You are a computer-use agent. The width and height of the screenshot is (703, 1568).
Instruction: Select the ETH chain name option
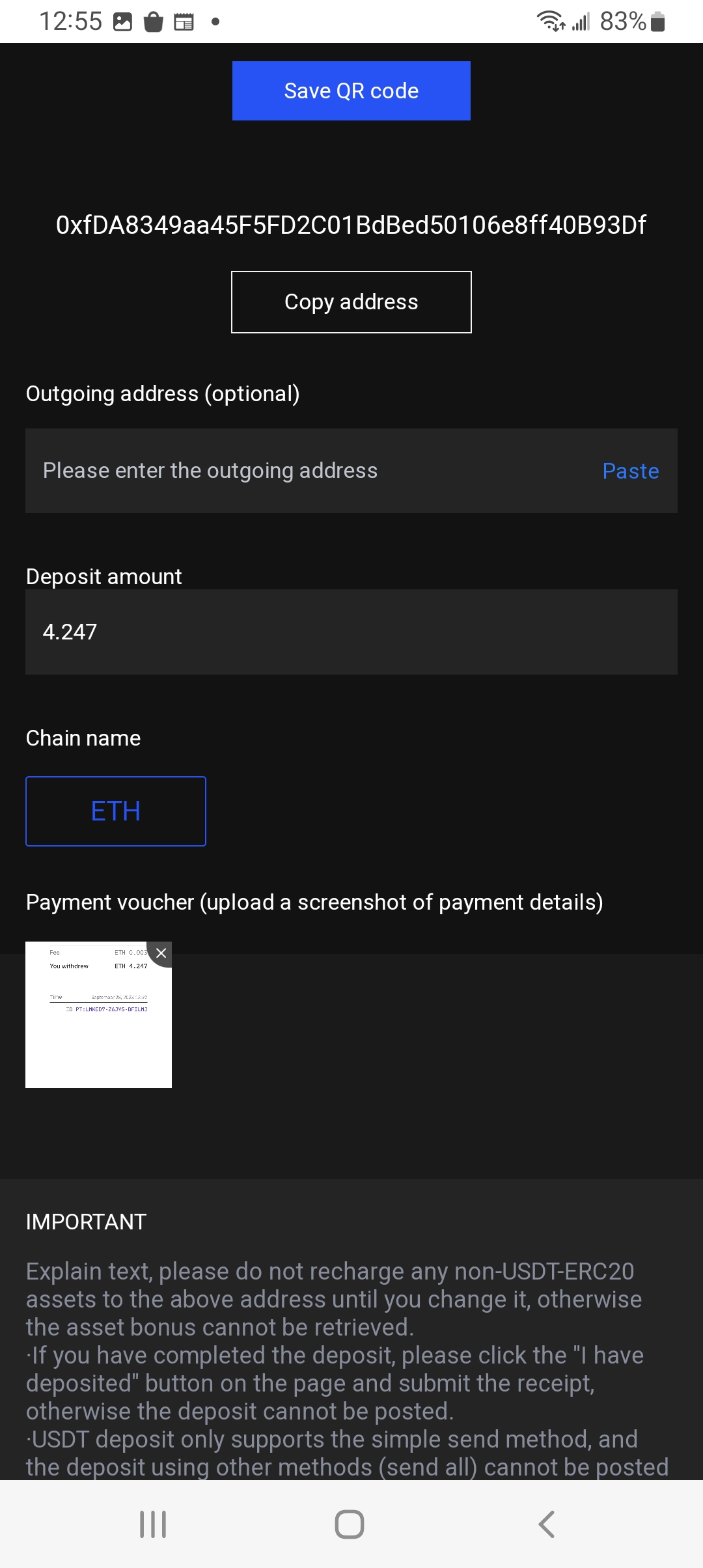(x=116, y=811)
